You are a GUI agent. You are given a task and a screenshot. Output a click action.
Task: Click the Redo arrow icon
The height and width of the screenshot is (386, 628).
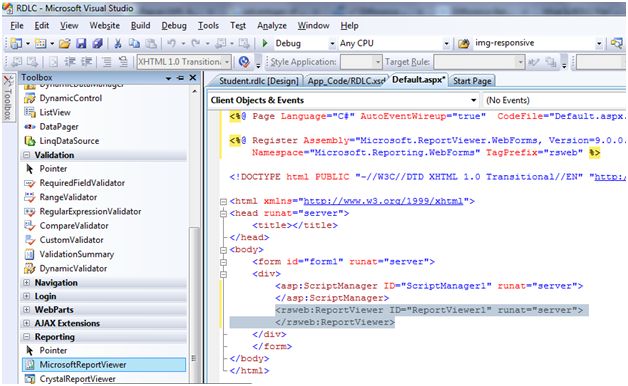pyautogui.click(x=195, y=43)
